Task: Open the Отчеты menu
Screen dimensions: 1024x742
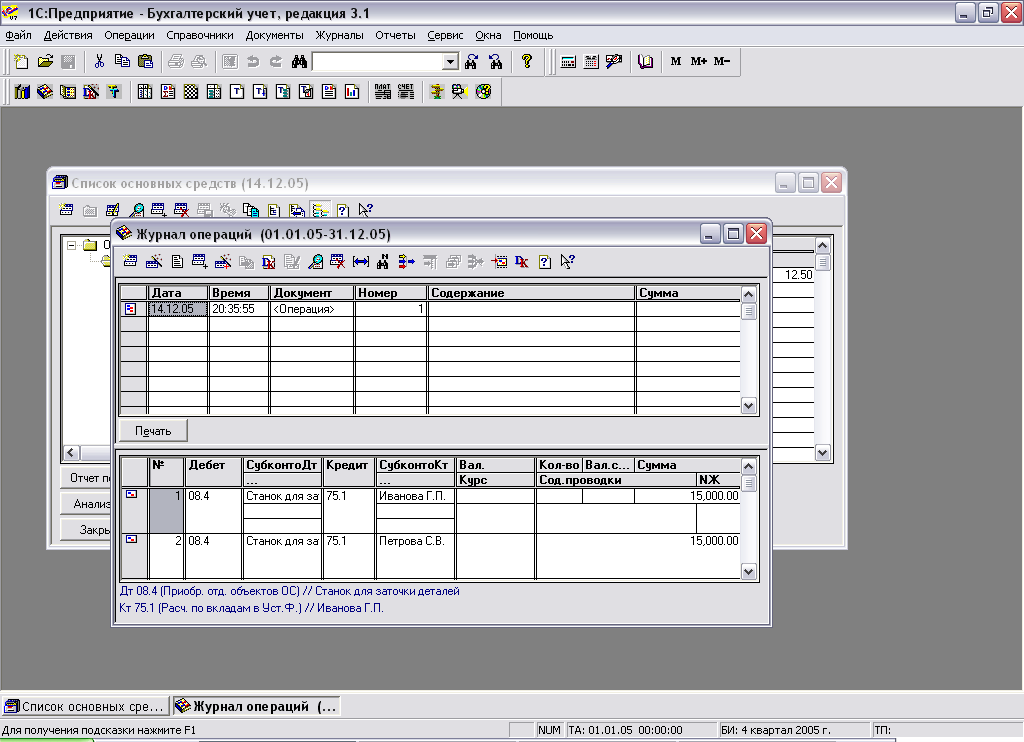Action: tap(395, 35)
